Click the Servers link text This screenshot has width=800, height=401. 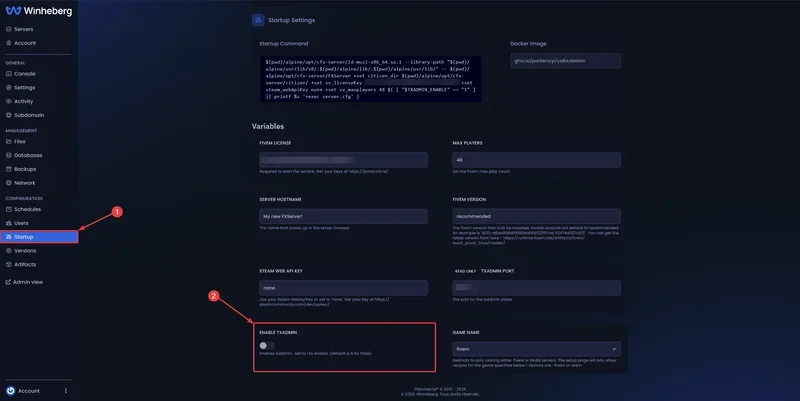(x=23, y=29)
